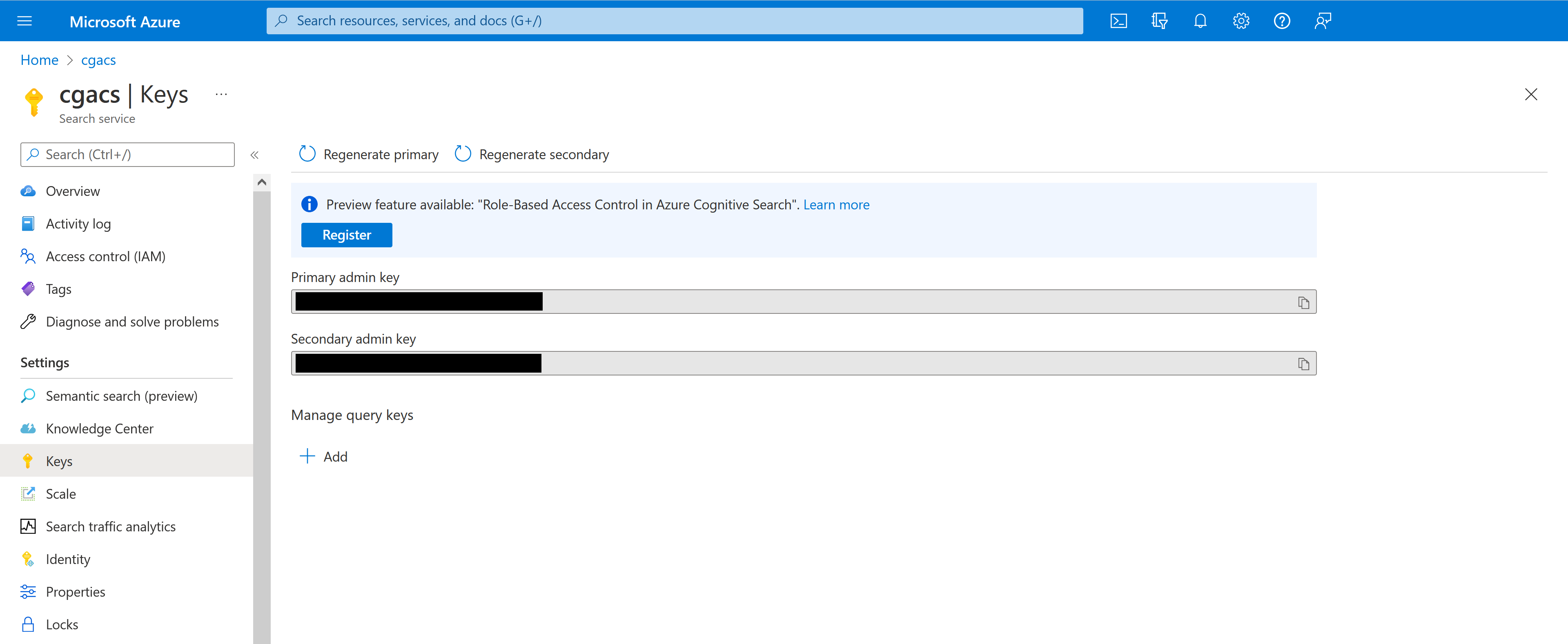Viewport: 1568px width, 644px height.
Task: Click Learn more about RBAC preview
Action: coord(836,205)
